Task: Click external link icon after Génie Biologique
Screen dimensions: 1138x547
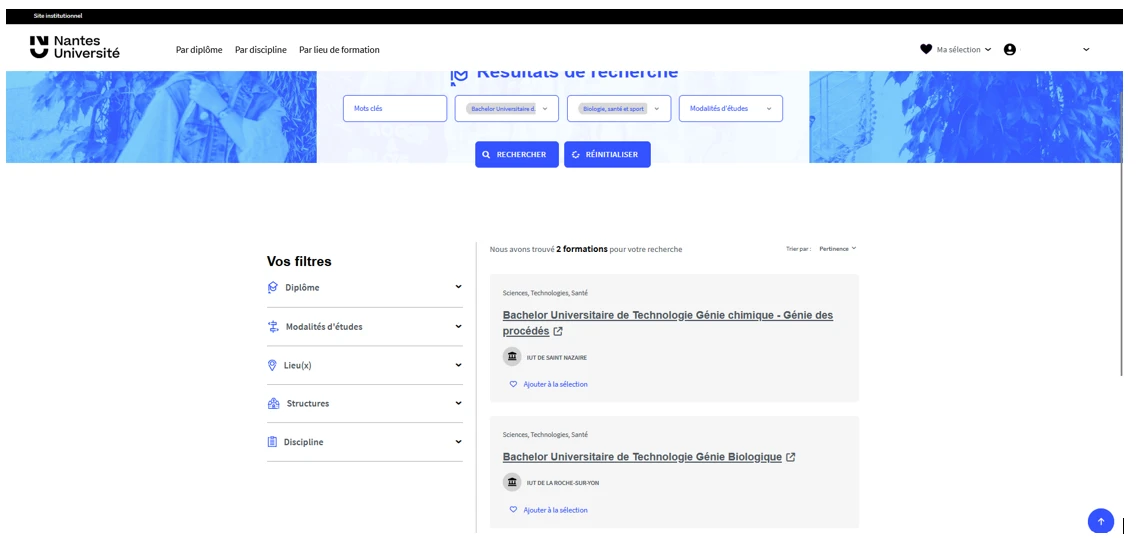Action: click(791, 457)
